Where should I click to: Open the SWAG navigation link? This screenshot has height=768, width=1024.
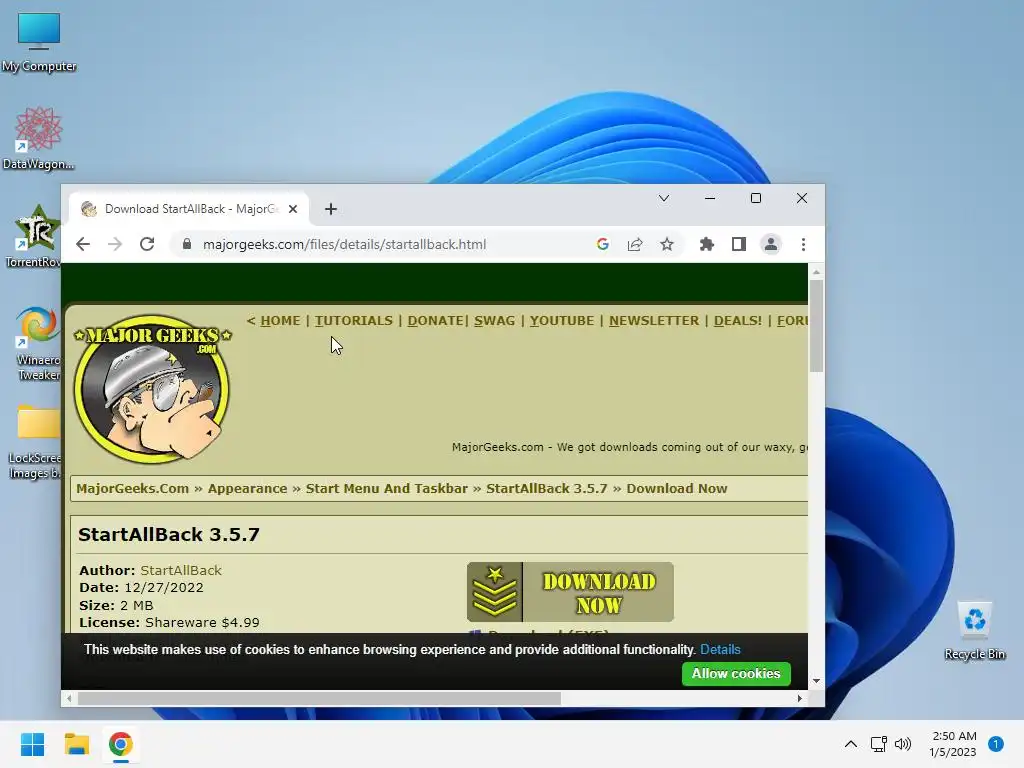coord(494,321)
